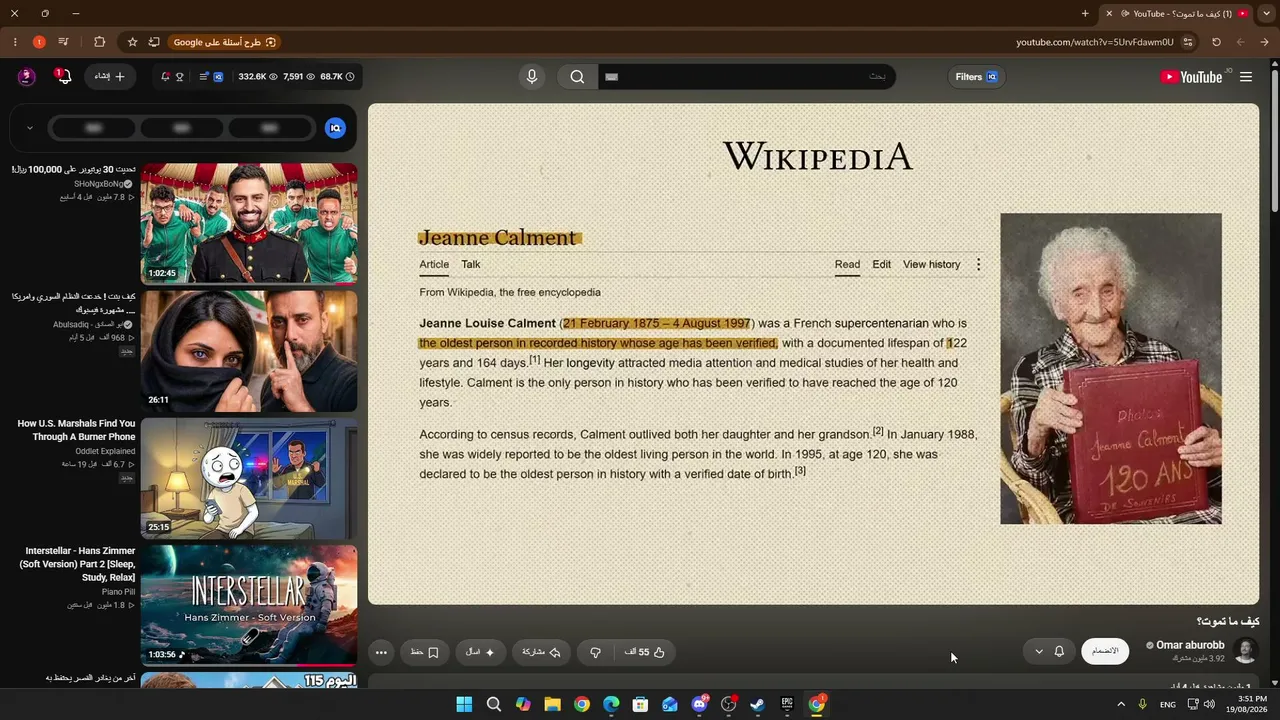Open the 1:02:45 SHoNgxBoNg video thumbnail
The image size is (1280, 720).
tap(249, 224)
